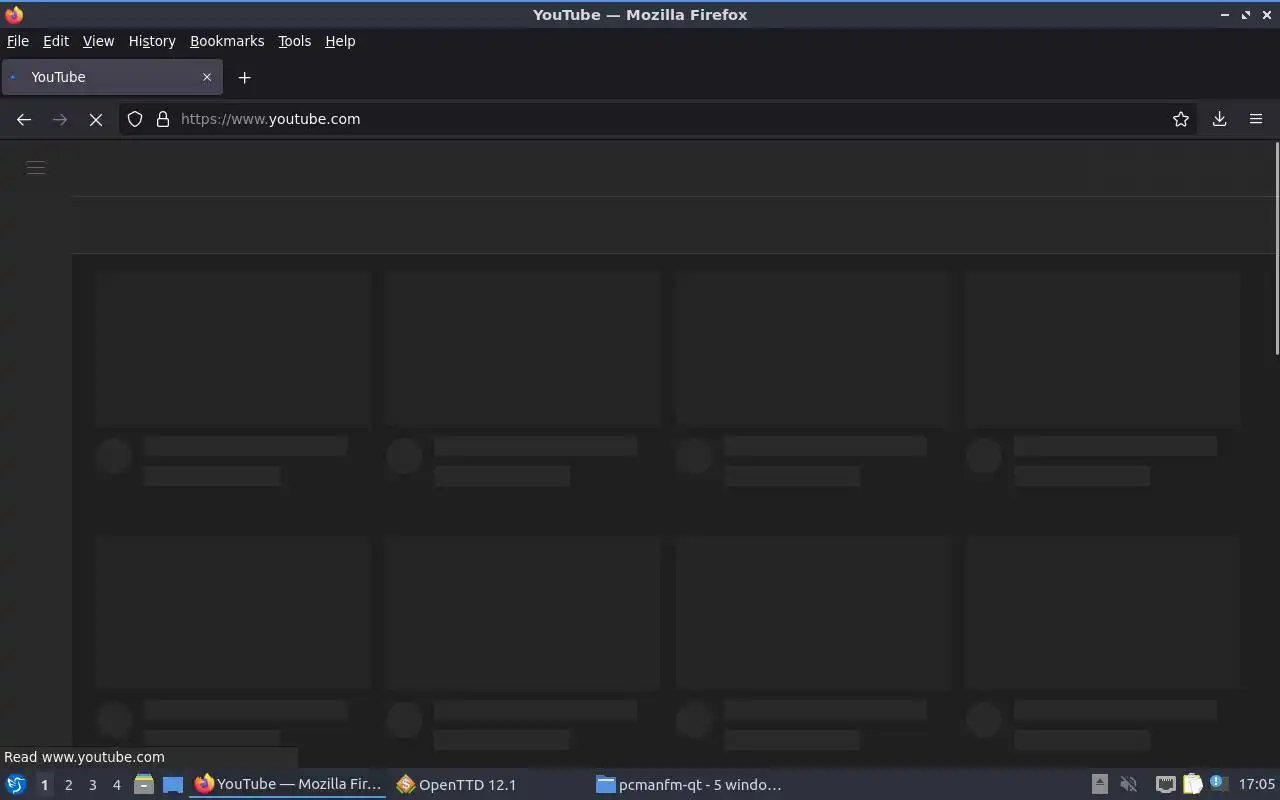The height and width of the screenshot is (800, 1280).
Task: Show site security padlock info
Action: point(163,119)
